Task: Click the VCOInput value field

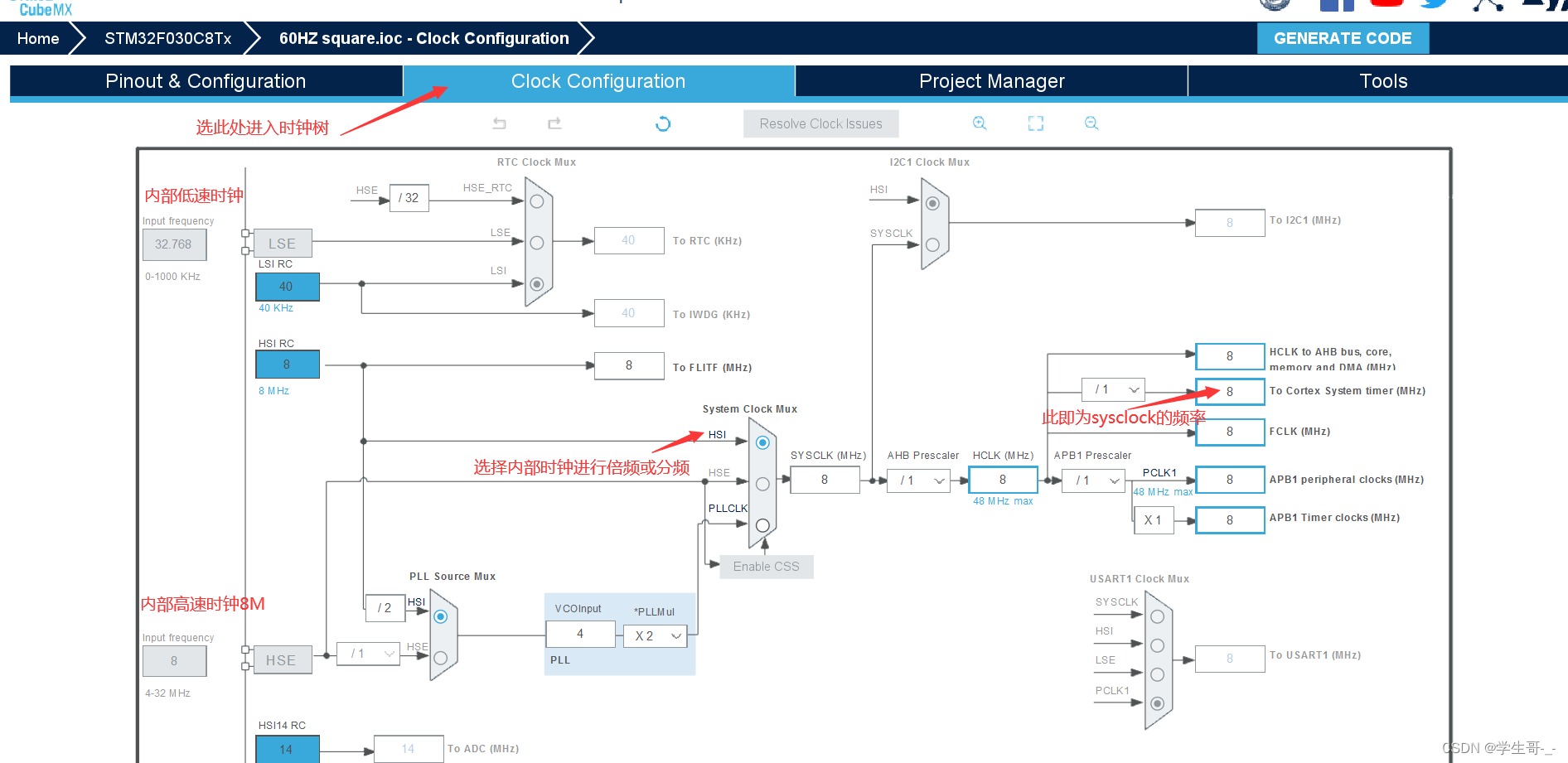Action: click(580, 634)
